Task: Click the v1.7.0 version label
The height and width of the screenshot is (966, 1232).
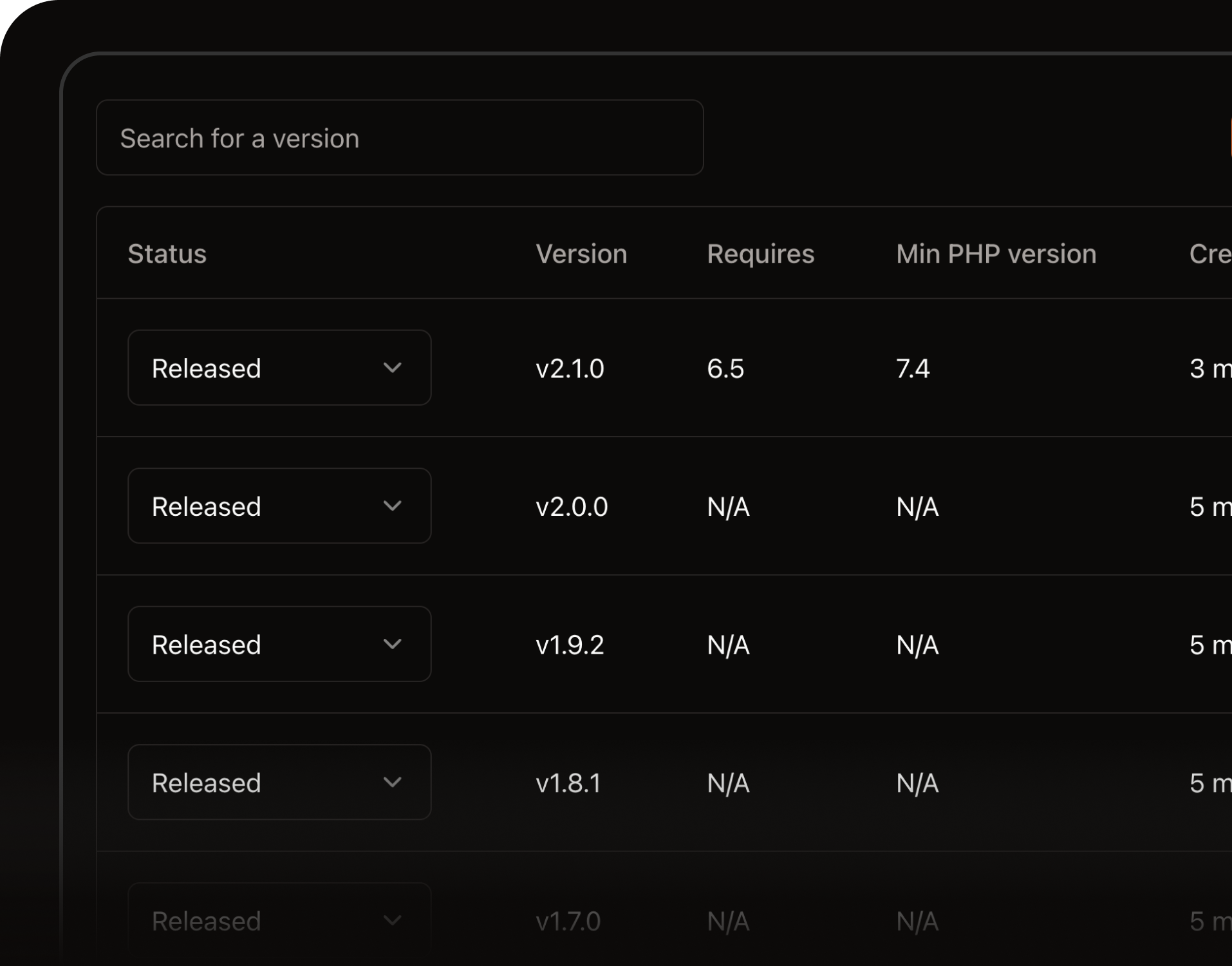Action: 568,920
